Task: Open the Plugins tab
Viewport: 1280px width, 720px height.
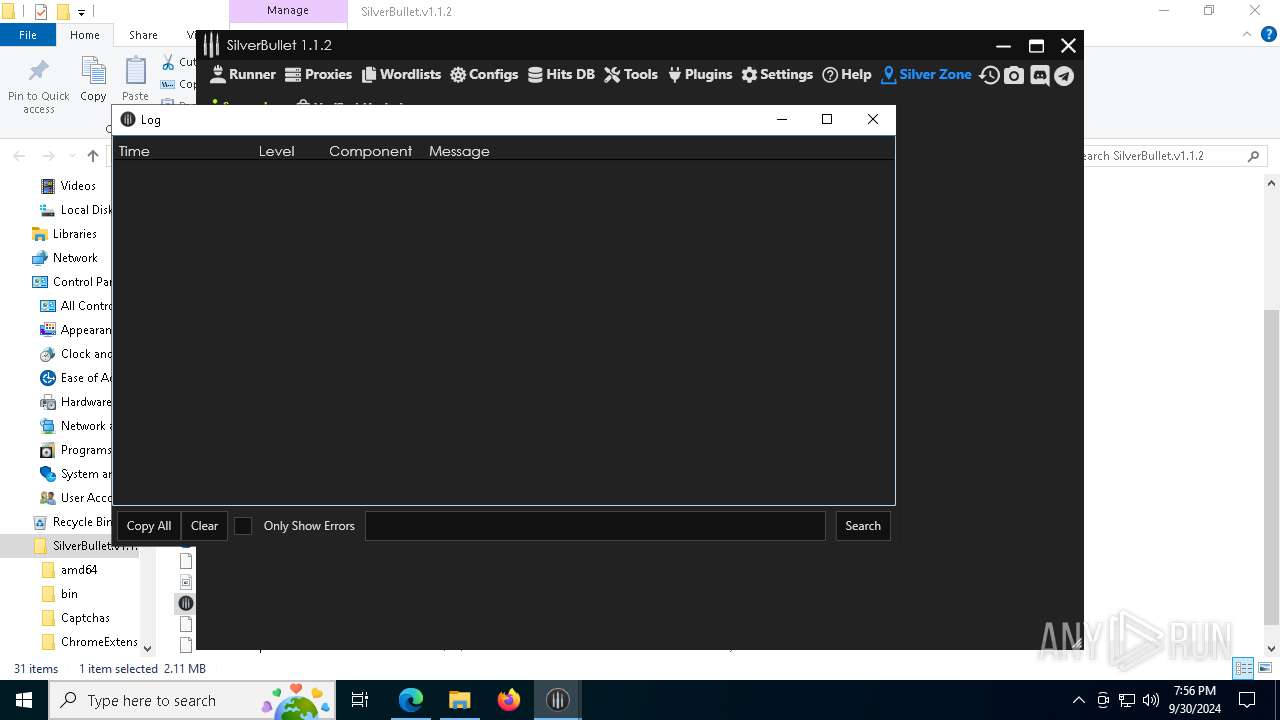Action: point(700,74)
